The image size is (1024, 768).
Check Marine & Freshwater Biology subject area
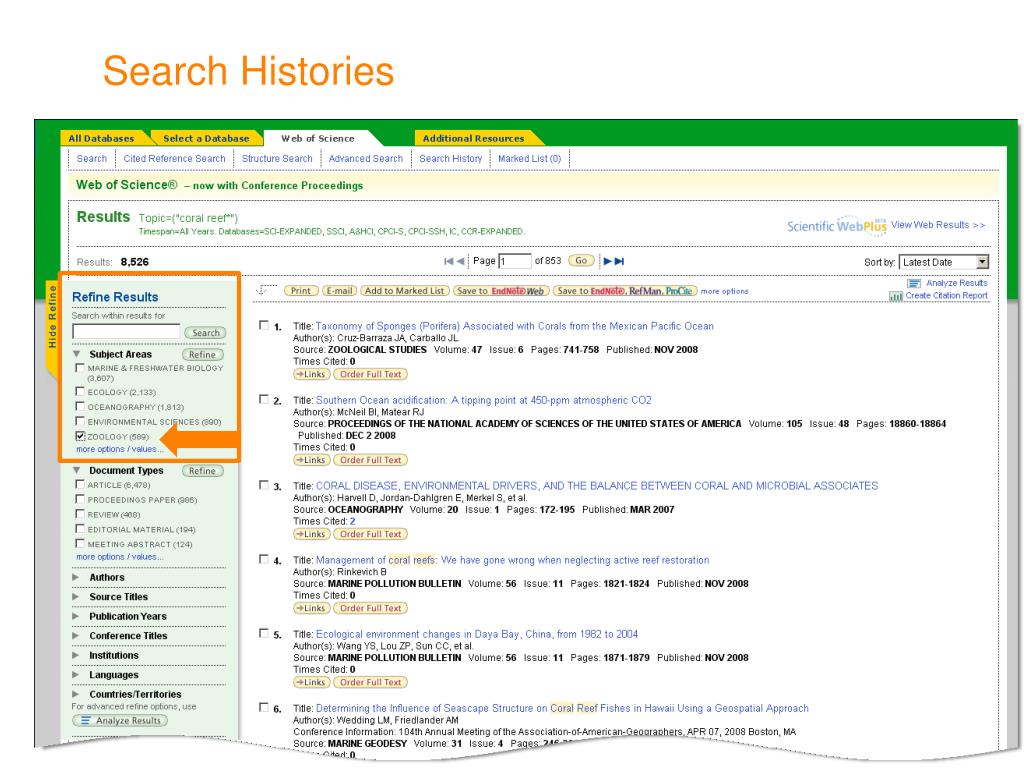pos(80,367)
